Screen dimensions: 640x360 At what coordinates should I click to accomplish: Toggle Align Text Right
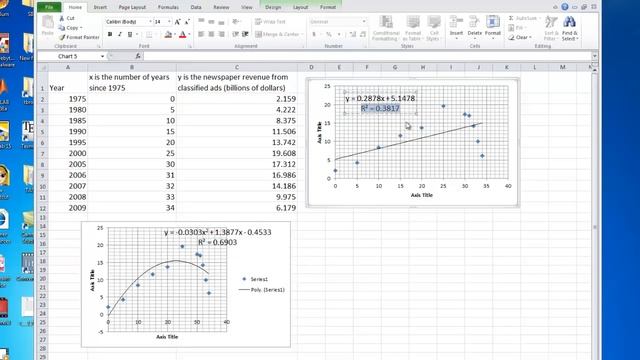[x=221, y=34]
